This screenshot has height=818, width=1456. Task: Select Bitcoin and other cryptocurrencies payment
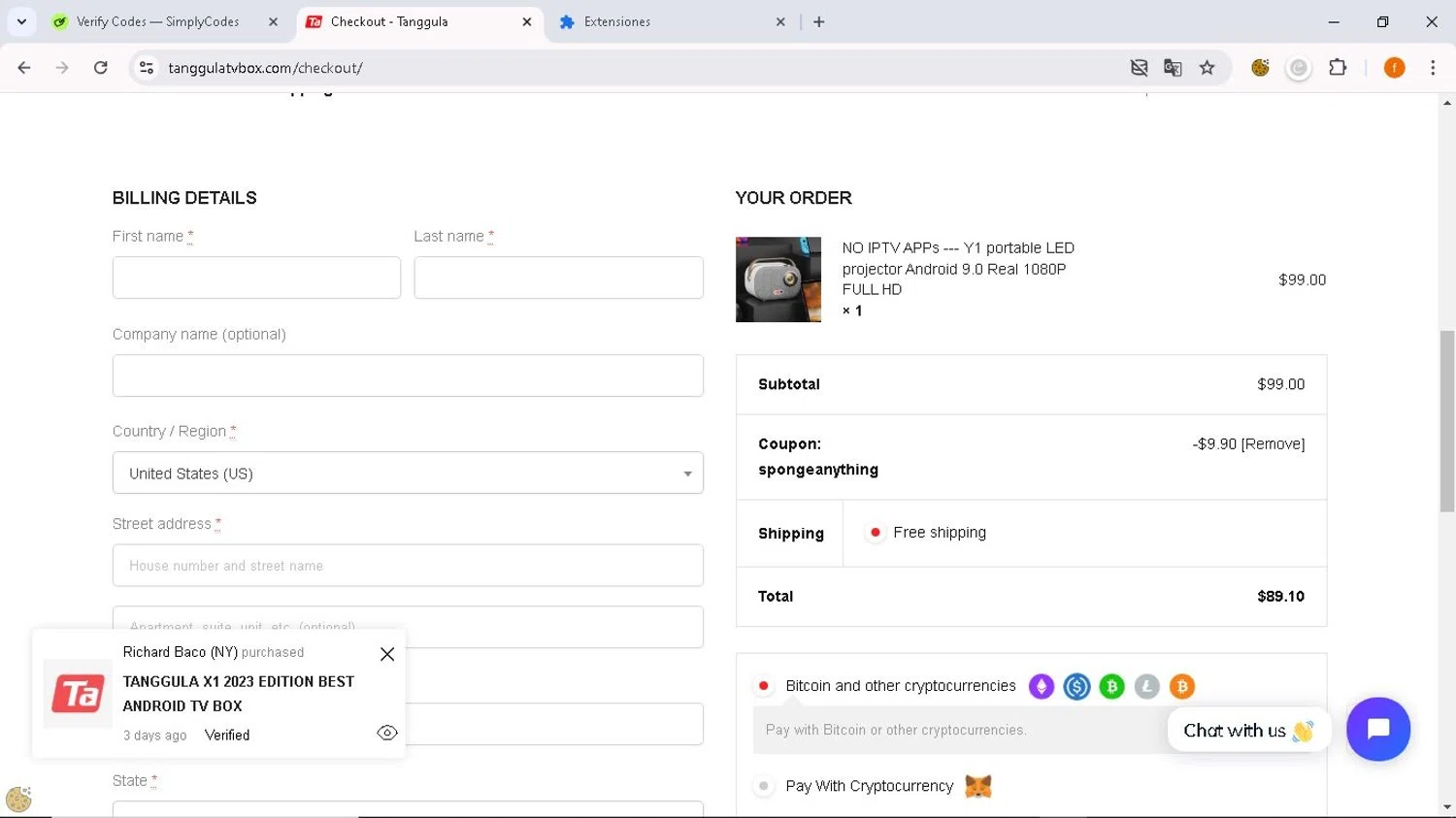pos(764,686)
